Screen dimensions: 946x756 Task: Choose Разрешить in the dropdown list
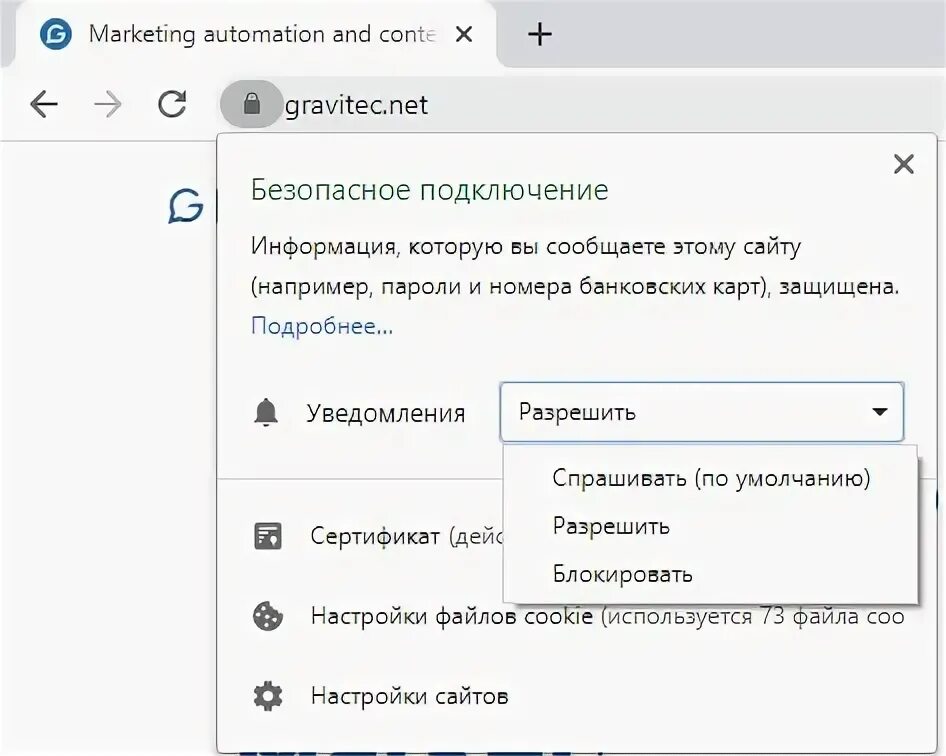(611, 526)
